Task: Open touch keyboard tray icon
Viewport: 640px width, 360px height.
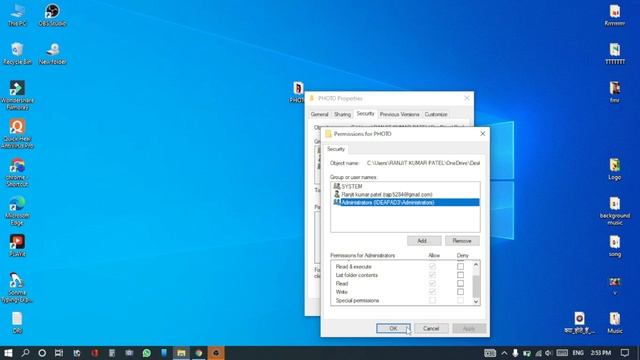Action: click(562, 353)
